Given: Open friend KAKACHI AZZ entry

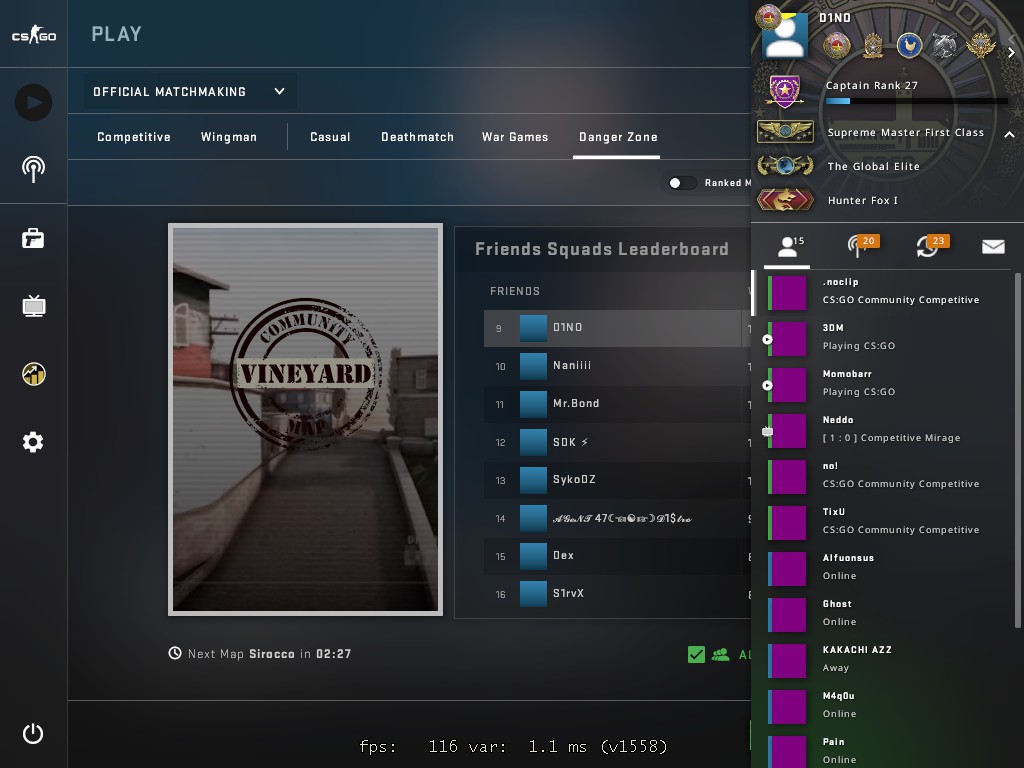Looking at the screenshot, I should pos(883,659).
